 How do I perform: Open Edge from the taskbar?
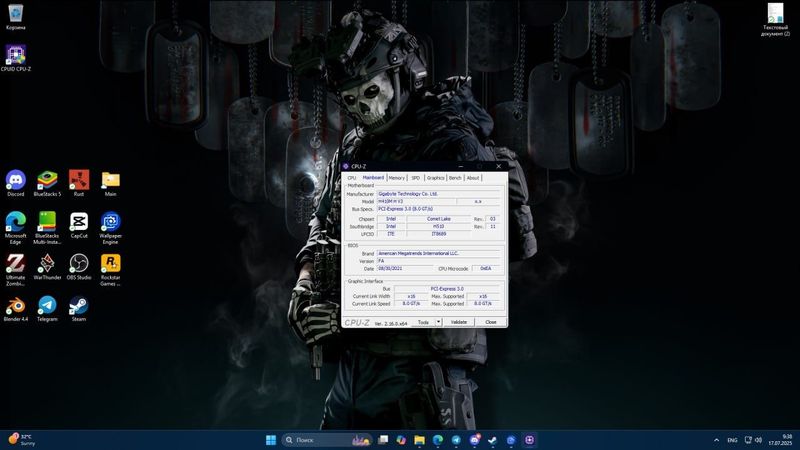coord(438,440)
